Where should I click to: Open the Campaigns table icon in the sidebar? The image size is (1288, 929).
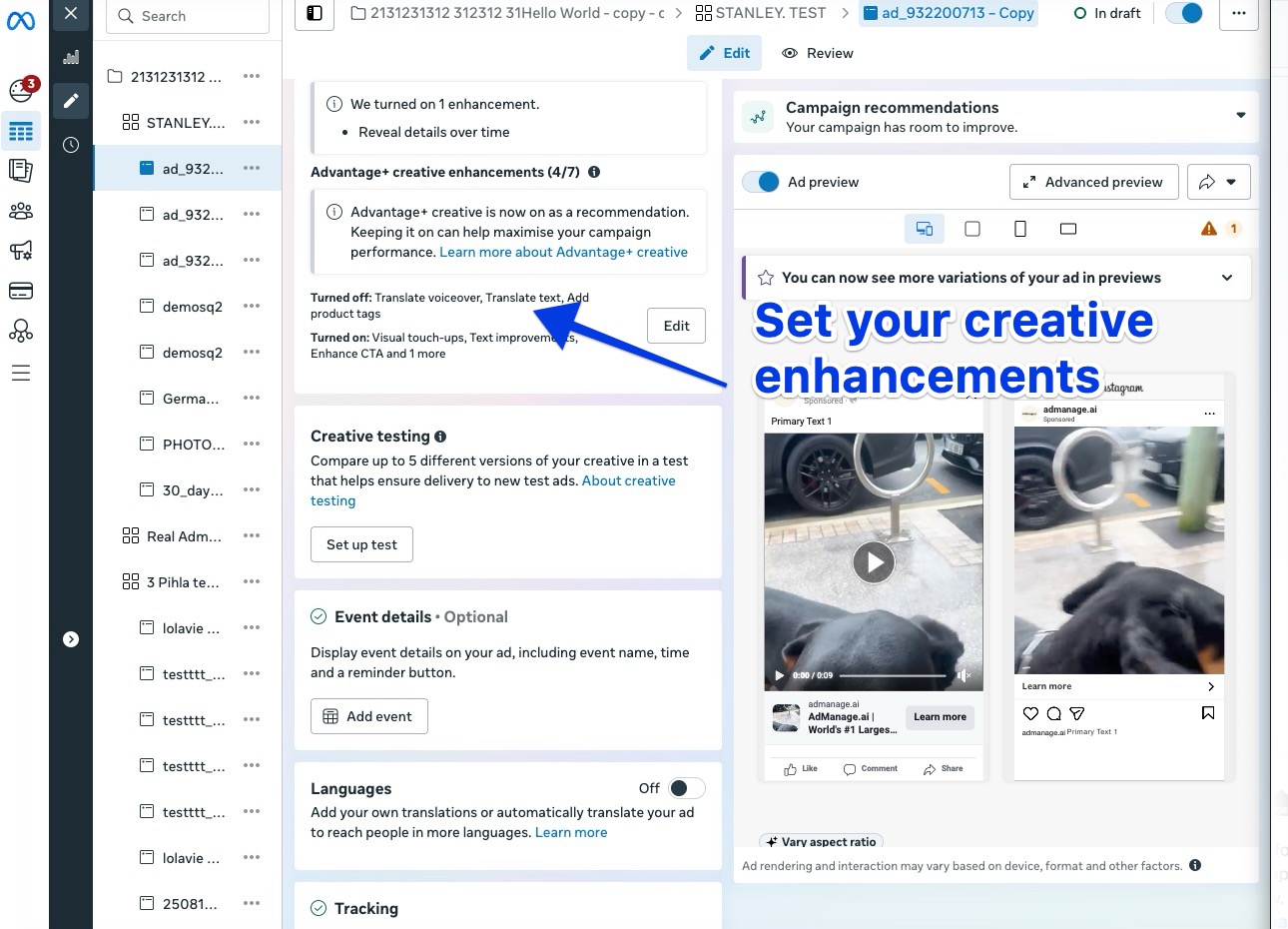pos(21,131)
